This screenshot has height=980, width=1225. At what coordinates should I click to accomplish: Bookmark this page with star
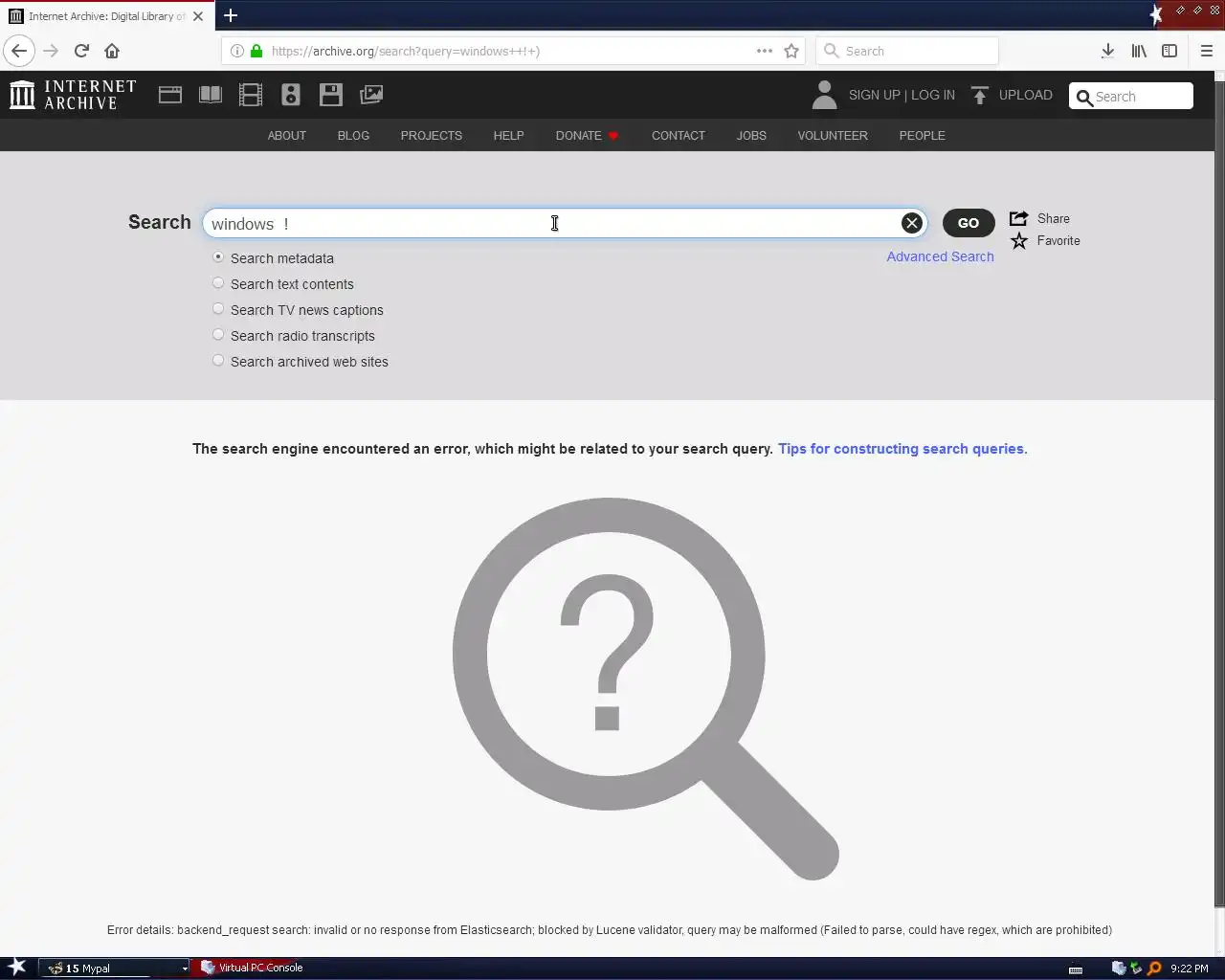791,51
